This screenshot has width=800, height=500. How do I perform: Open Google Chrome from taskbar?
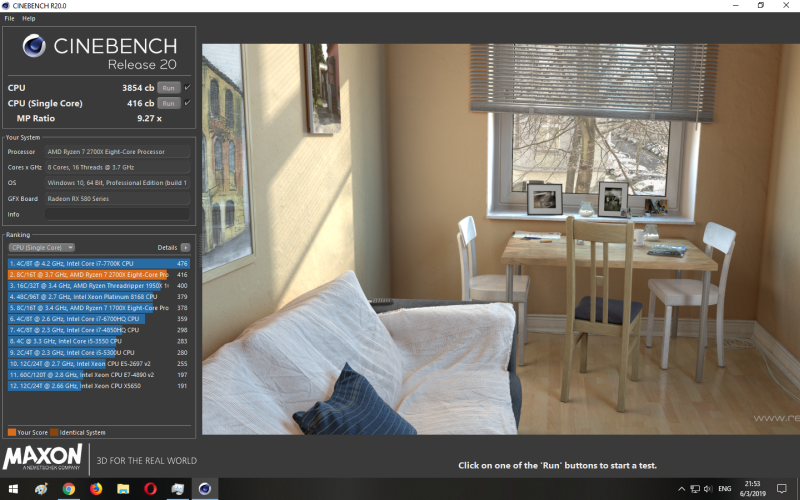click(x=68, y=489)
